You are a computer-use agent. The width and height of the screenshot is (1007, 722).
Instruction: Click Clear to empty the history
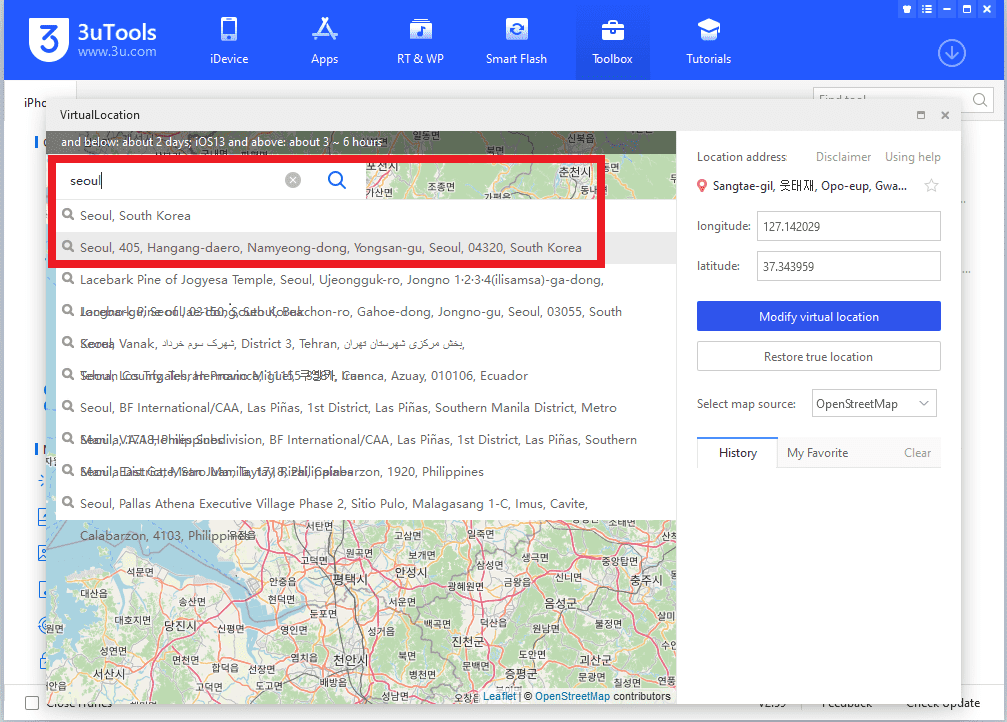coord(917,453)
